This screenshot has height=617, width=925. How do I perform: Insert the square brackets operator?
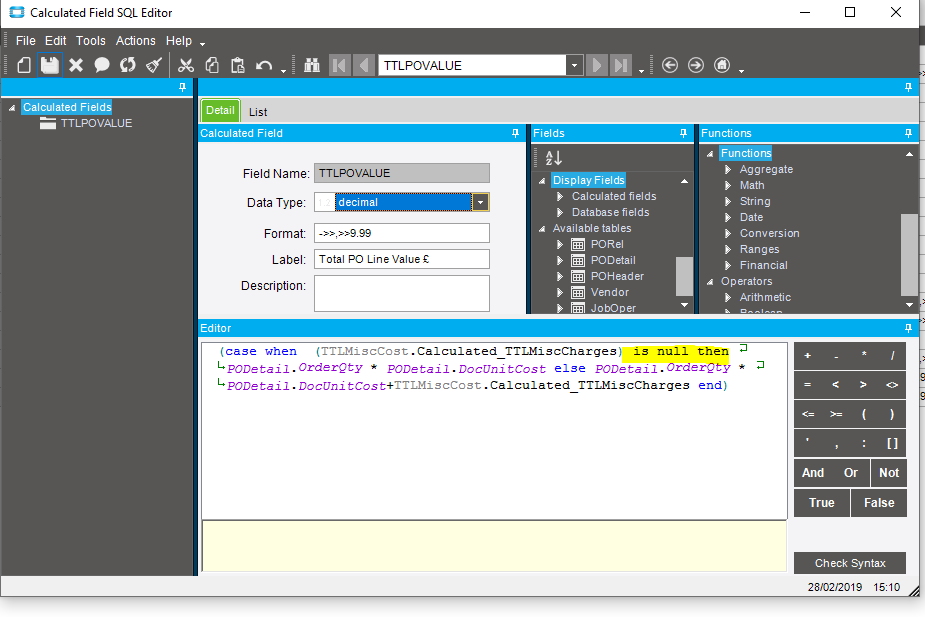click(892, 443)
